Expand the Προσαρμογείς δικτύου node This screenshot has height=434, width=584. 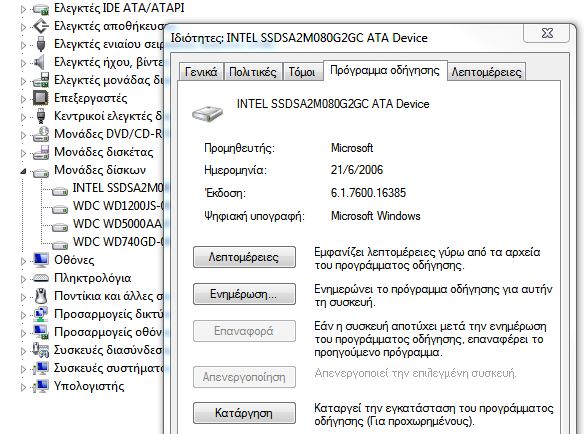pyautogui.click(x=23, y=314)
